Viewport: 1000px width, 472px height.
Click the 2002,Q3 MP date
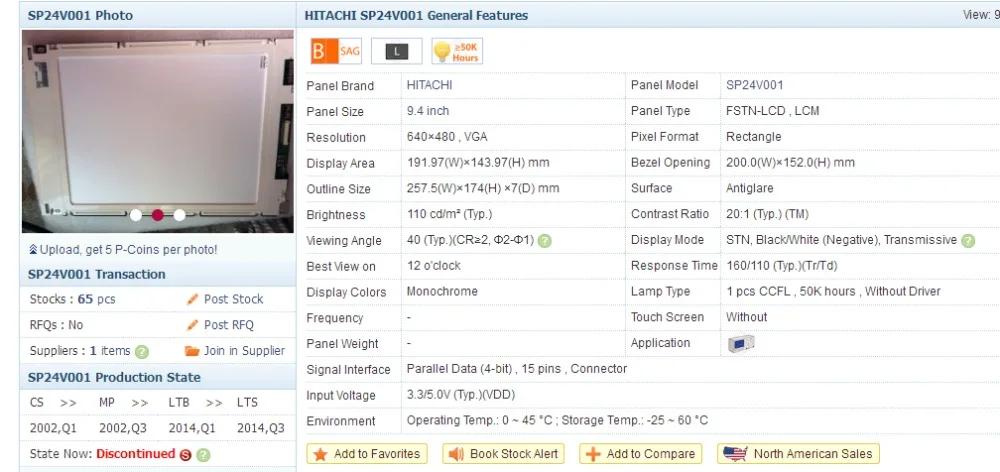122,428
